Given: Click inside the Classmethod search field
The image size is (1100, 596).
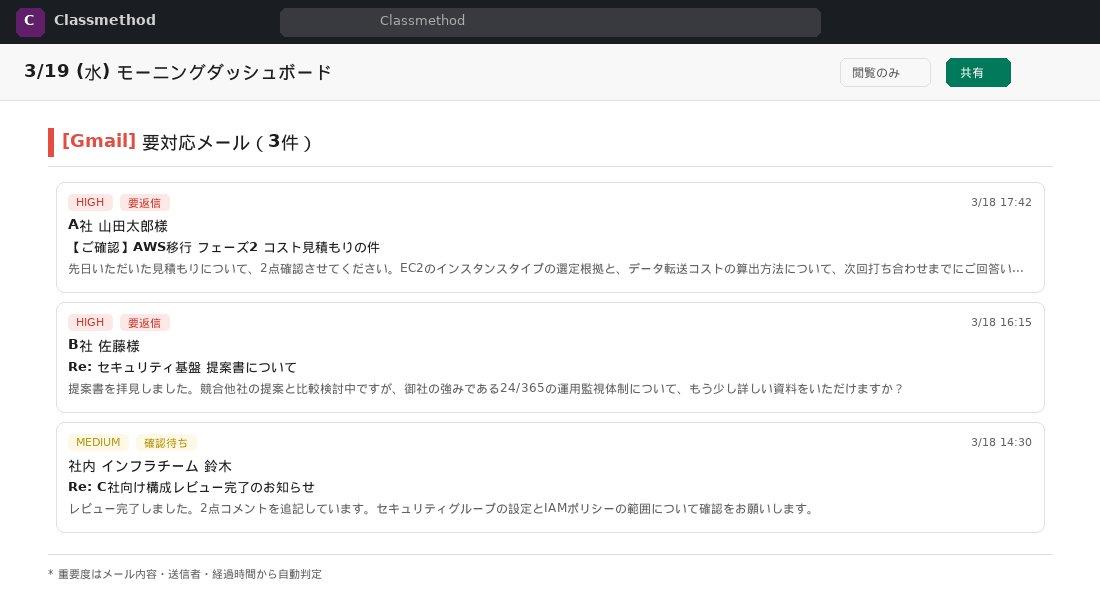Looking at the screenshot, I should tap(550, 21).
